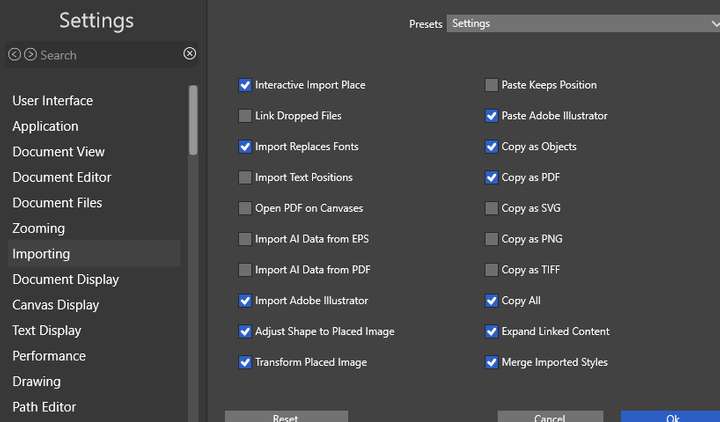Screen dimensions: 720x422
Task: Disable Merge Imported Styles
Action: click(491, 362)
